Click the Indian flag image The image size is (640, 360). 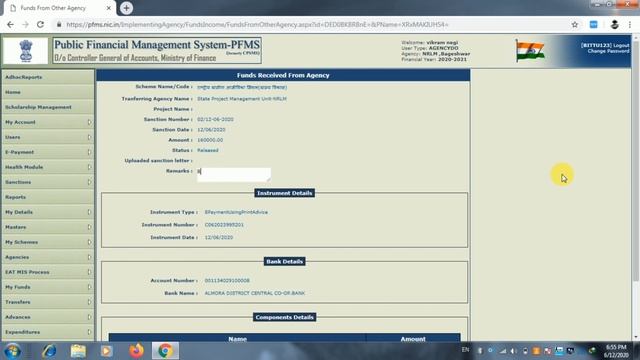[x=530, y=51]
